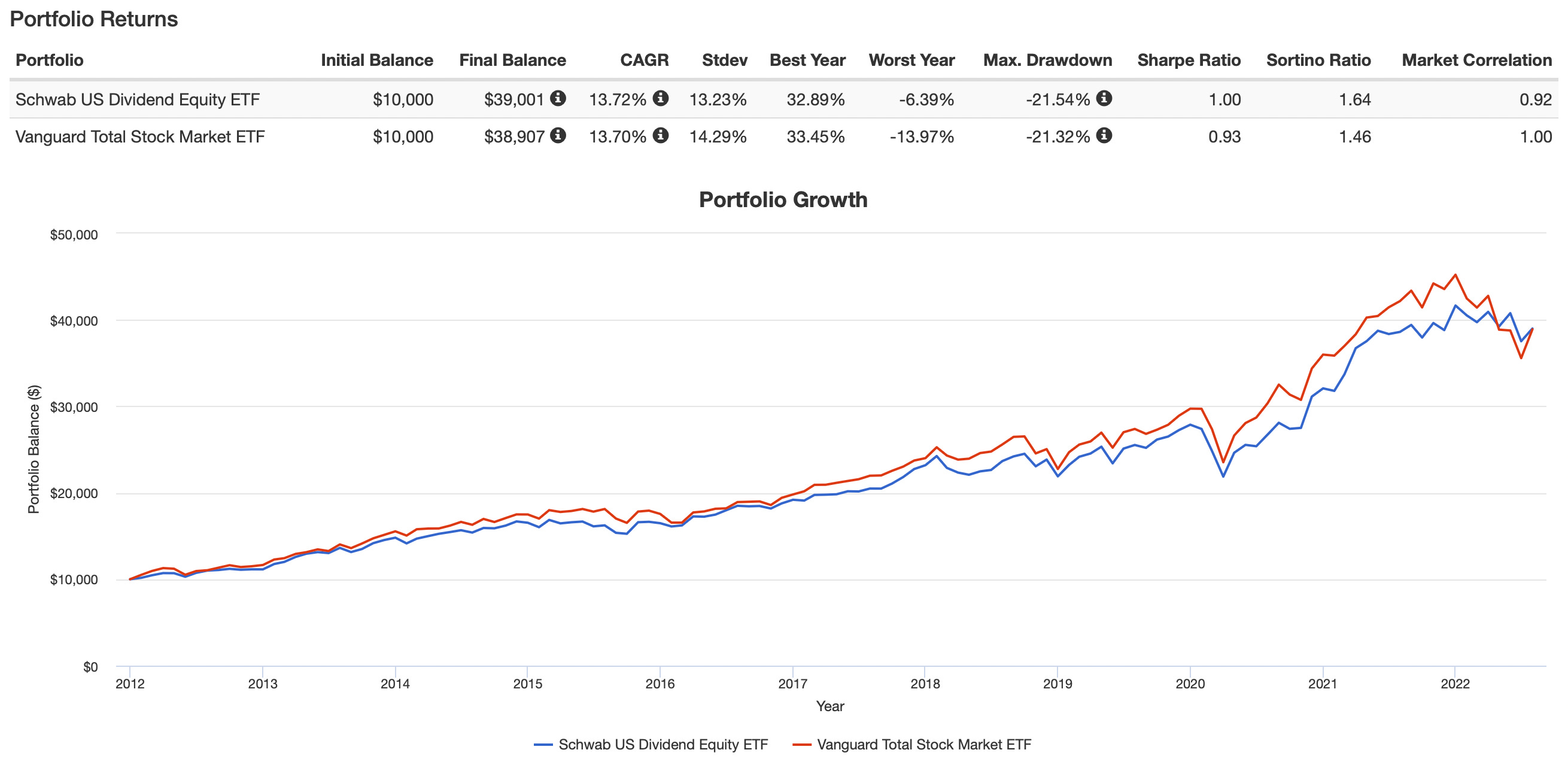Click the 33.45% best year value

[x=816, y=136]
